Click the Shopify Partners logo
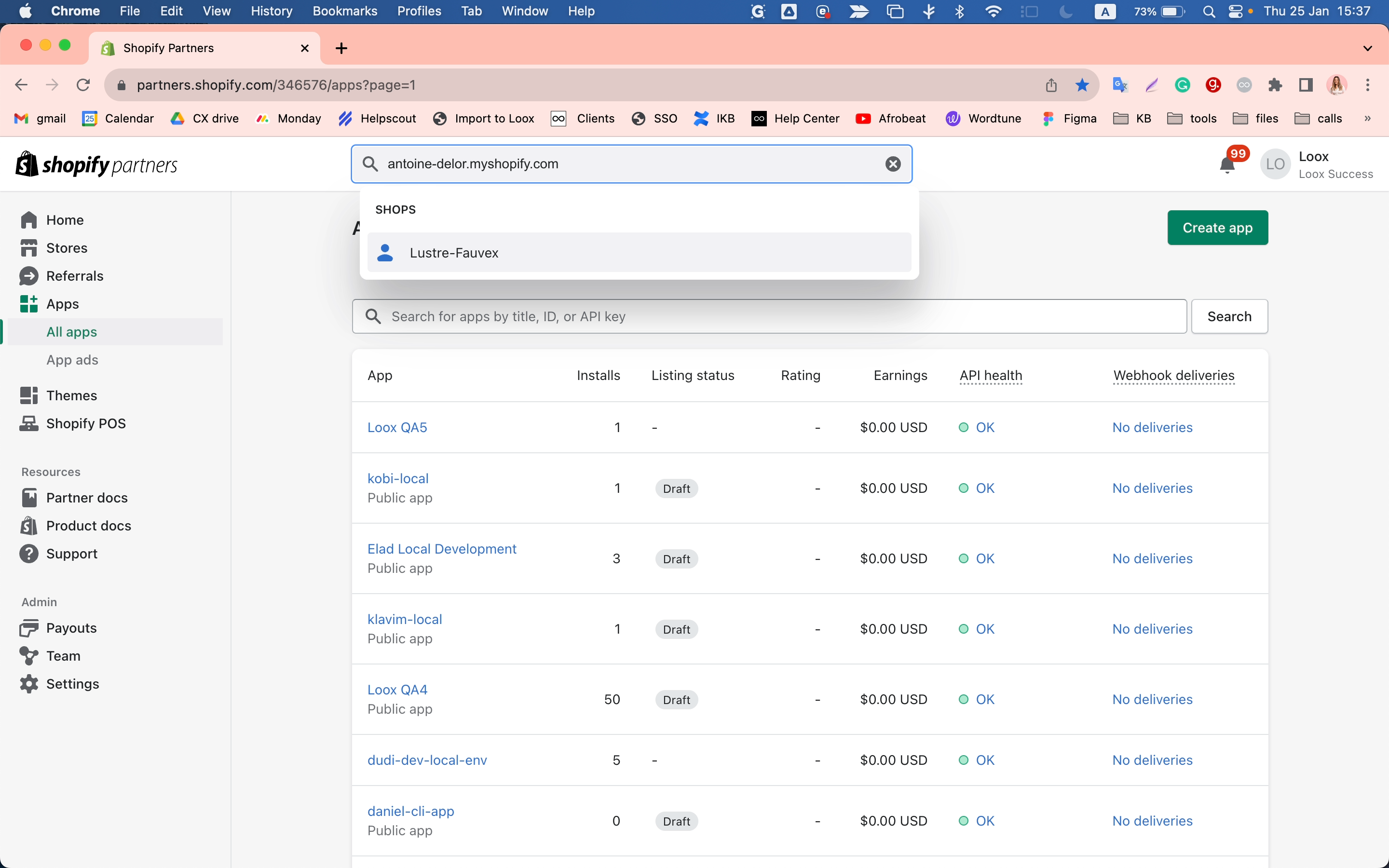The image size is (1389, 868). click(96, 165)
